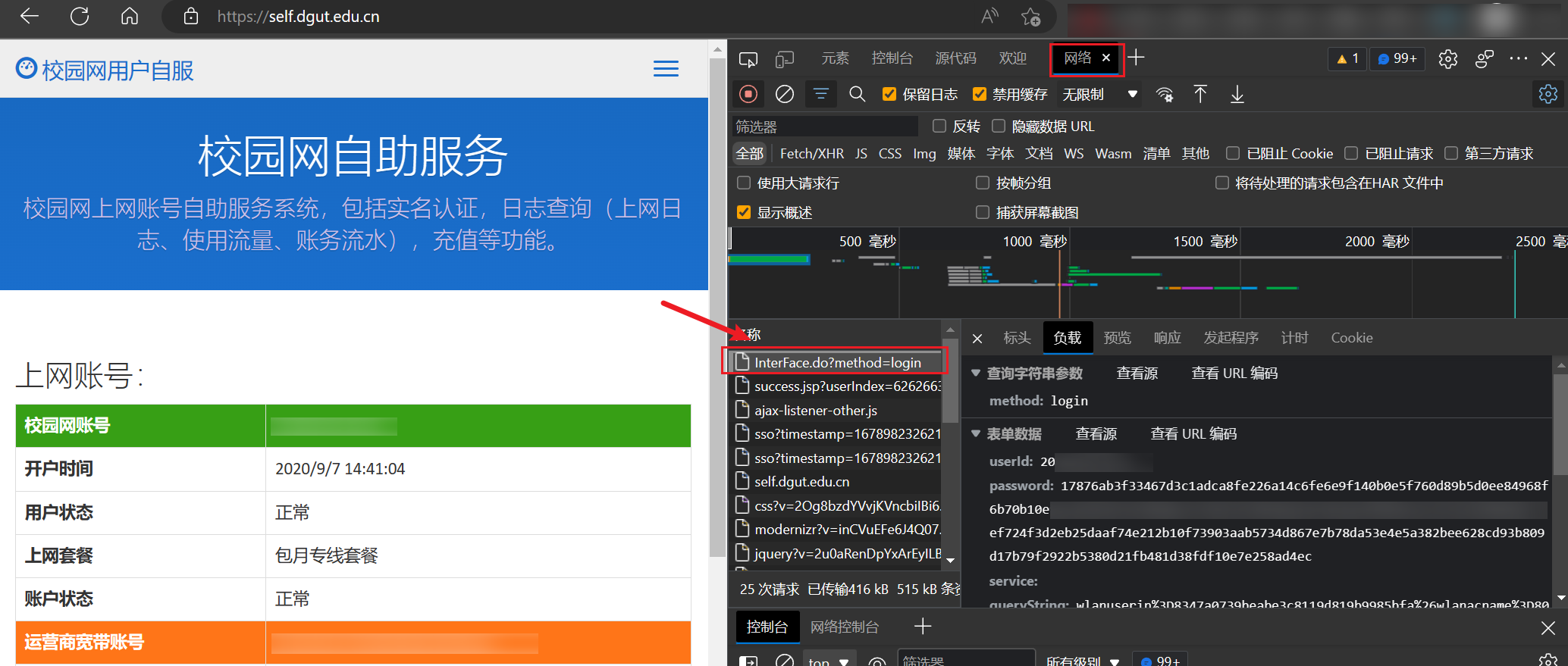
Task: Click the export HAR download arrow
Action: (1237, 94)
